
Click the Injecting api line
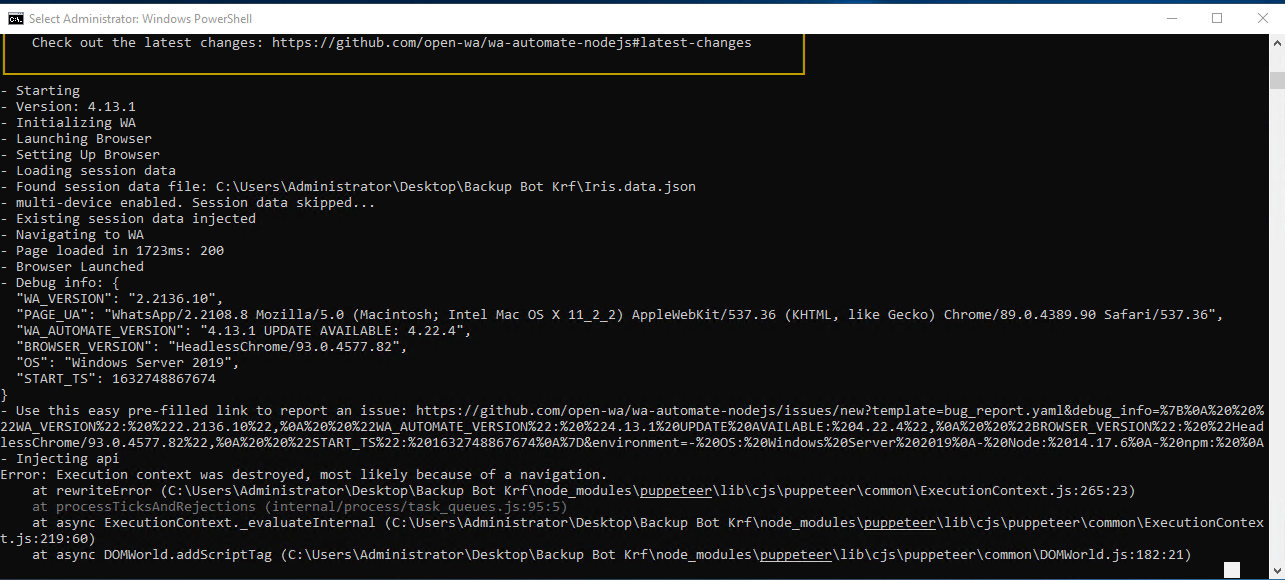(x=60, y=458)
